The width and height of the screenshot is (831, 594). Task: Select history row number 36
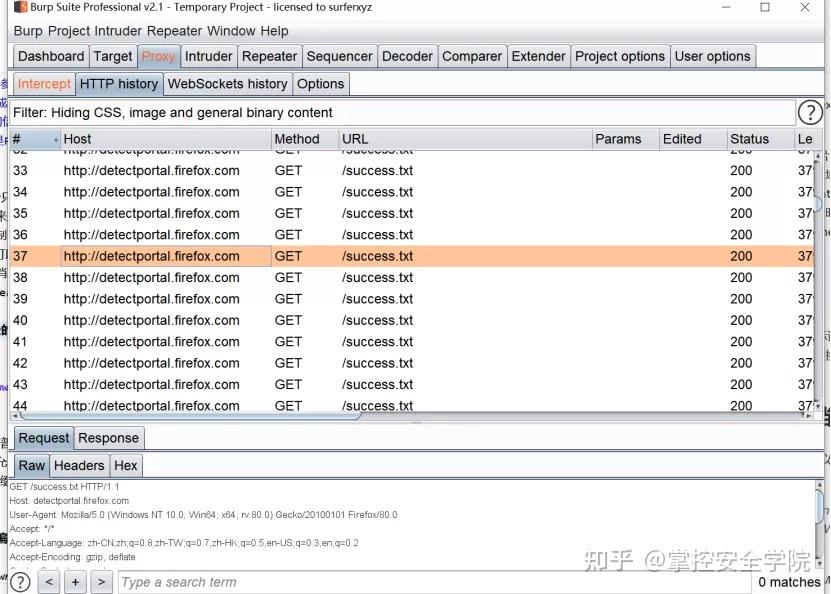tap(411, 235)
